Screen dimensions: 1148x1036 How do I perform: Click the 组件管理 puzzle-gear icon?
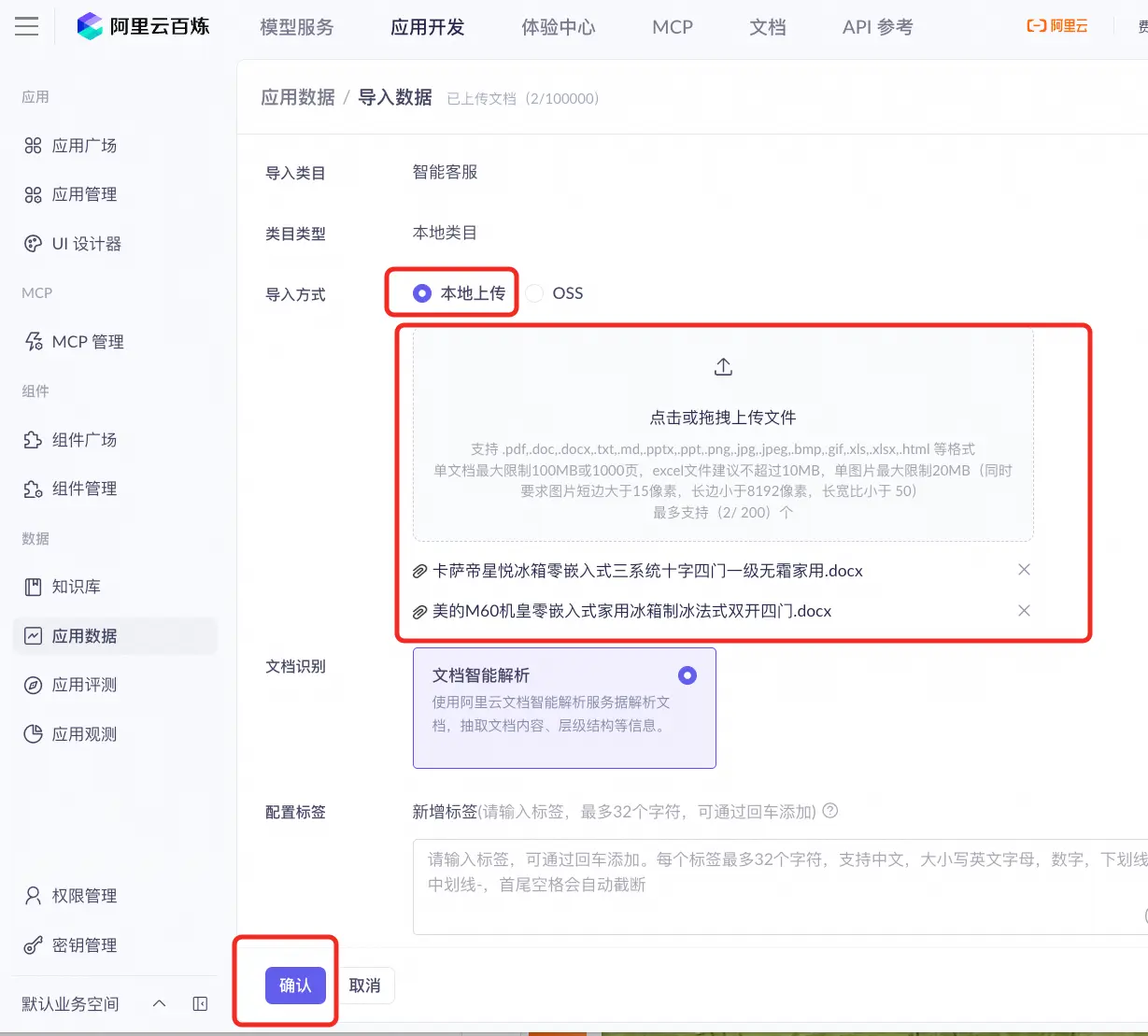tap(33, 489)
